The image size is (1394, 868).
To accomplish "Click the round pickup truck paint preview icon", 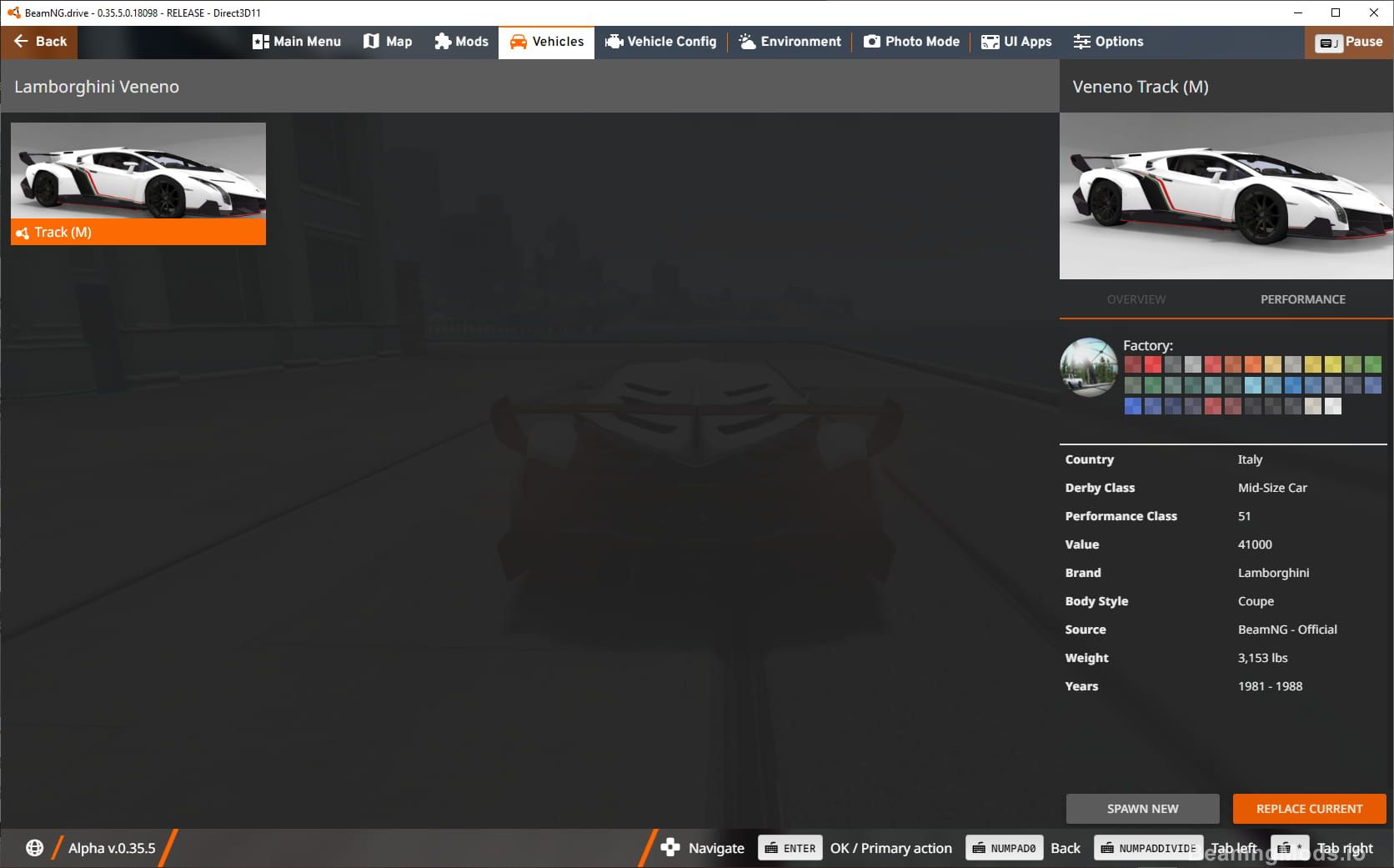I will click(x=1089, y=367).
